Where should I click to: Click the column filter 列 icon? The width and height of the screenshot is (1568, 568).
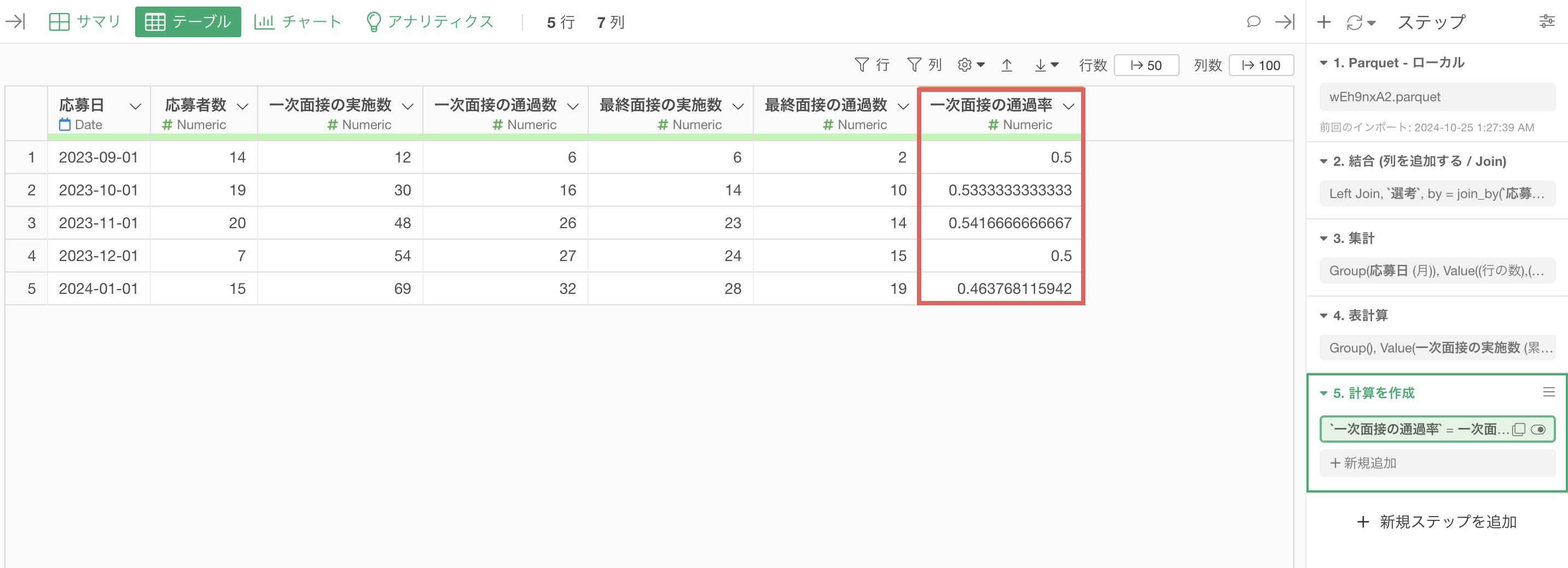(925, 65)
